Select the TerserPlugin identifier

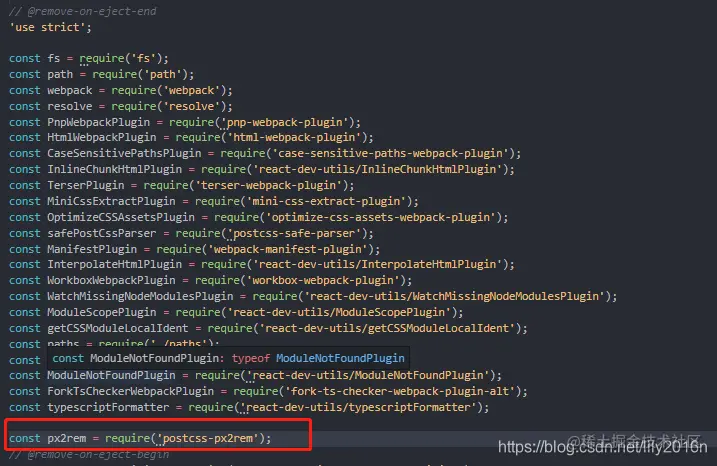86,185
